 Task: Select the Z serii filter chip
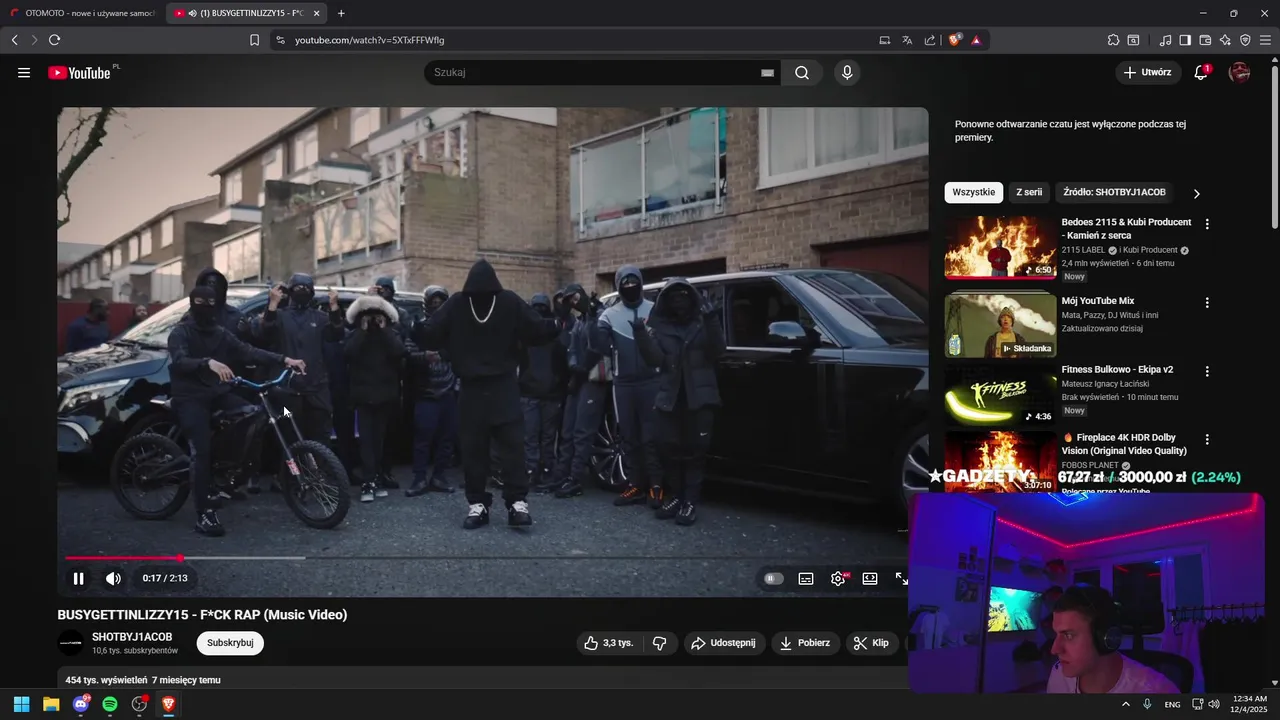click(x=1029, y=192)
